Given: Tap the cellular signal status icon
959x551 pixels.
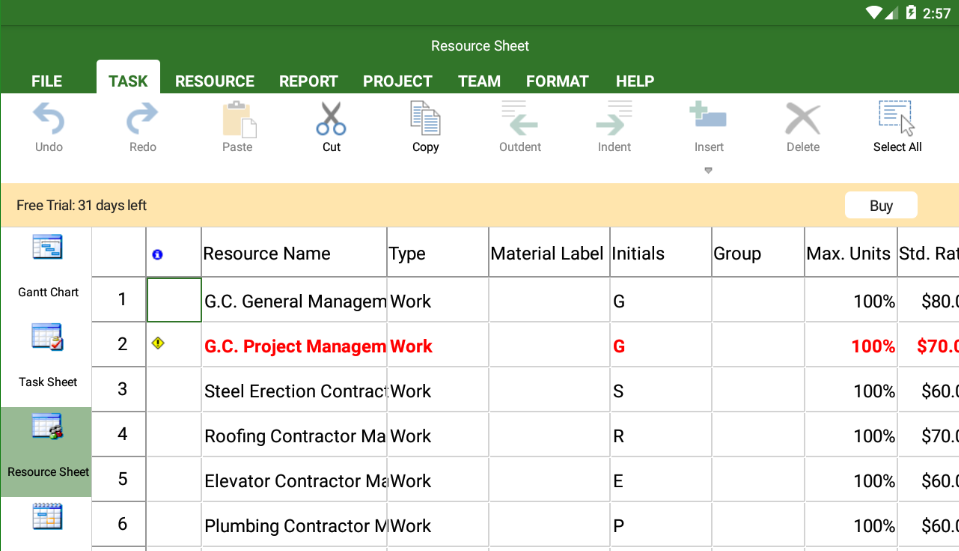Looking at the screenshot, I should tap(892, 13).
